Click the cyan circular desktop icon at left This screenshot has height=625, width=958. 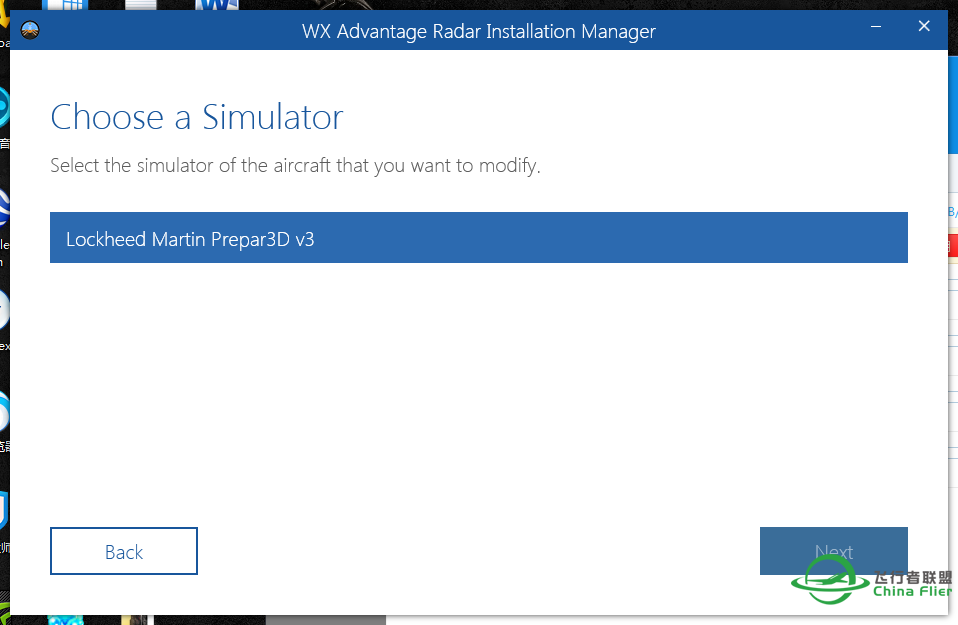pyautogui.click(x=4, y=106)
